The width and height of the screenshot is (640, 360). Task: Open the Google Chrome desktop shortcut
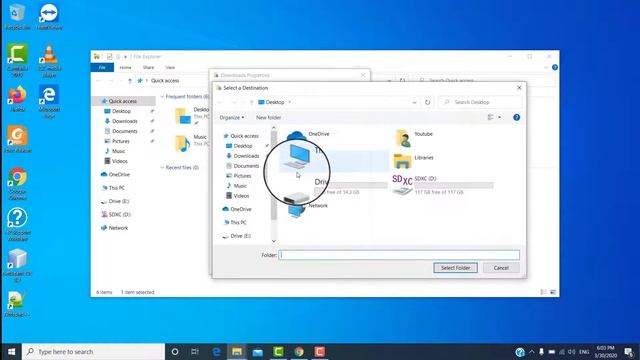pos(17,184)
